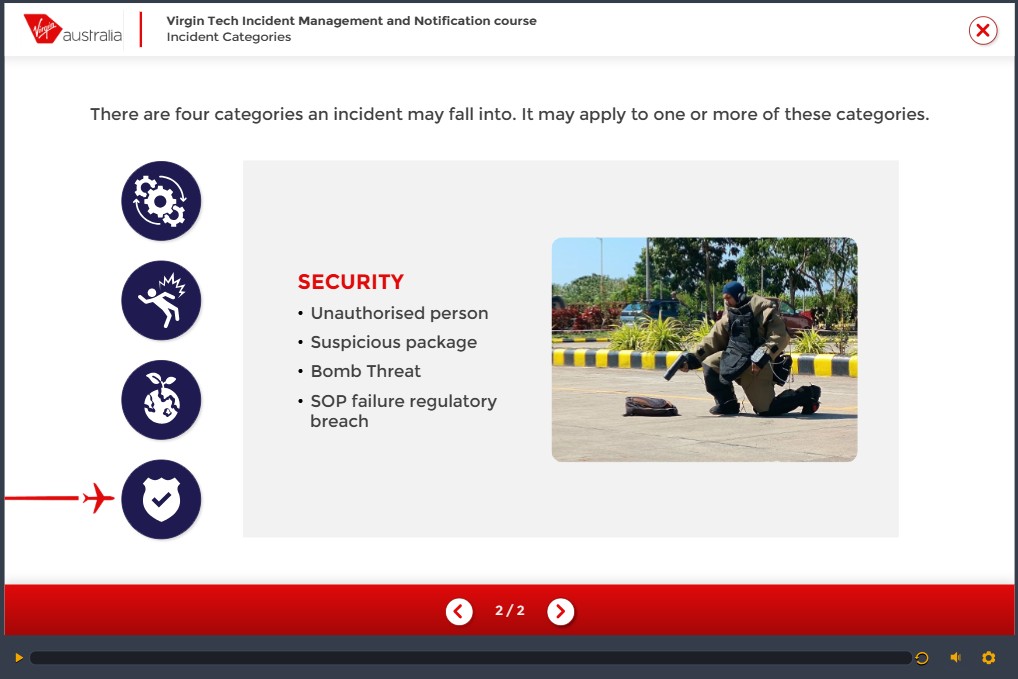1018x679 pixels.
Task: Click the bomb disposal technician photo
Action: point(704,349)
